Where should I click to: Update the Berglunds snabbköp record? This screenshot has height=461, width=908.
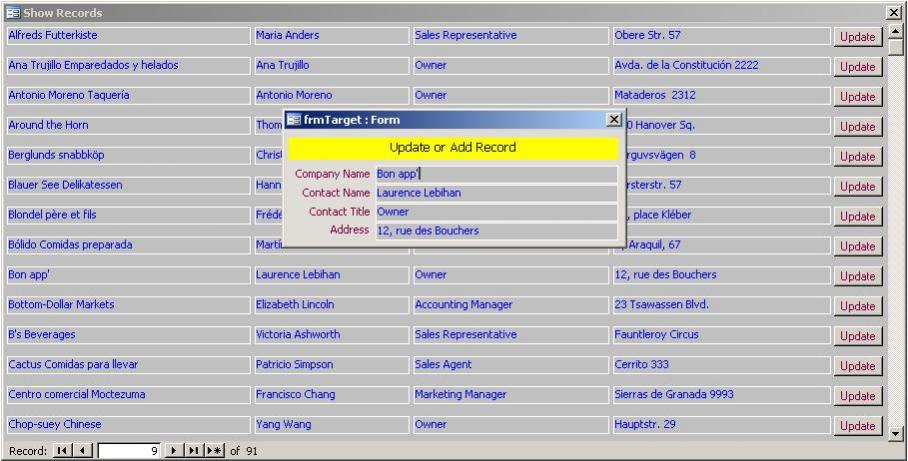858,156
